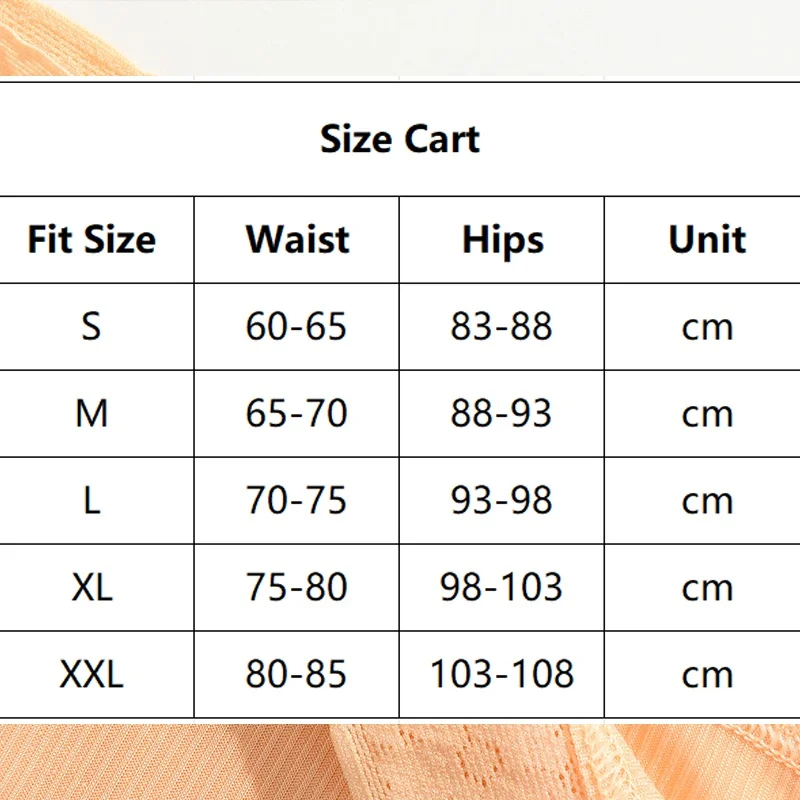Select the Fit Size column header
Image resolution: width=800 pixels, height=800 pixels.
click(x=92, y=239)
